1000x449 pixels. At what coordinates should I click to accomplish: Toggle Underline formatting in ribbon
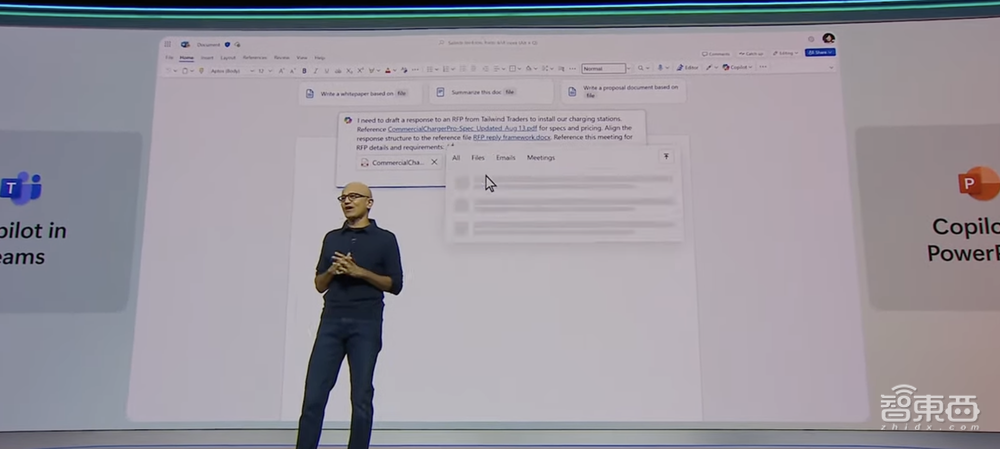point(326,70)
